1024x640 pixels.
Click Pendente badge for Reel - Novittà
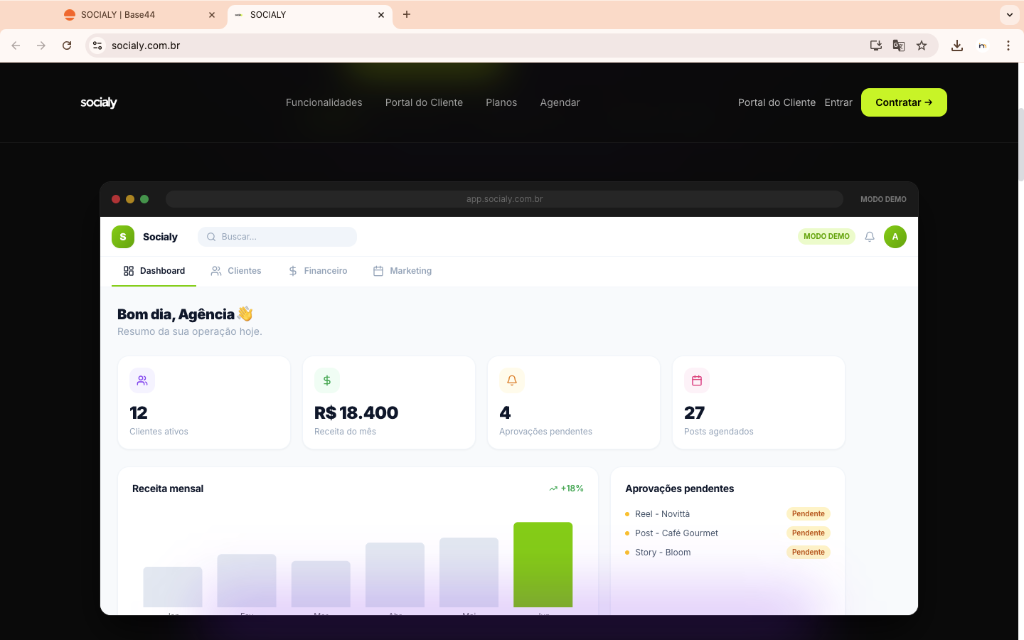[808, 514]
